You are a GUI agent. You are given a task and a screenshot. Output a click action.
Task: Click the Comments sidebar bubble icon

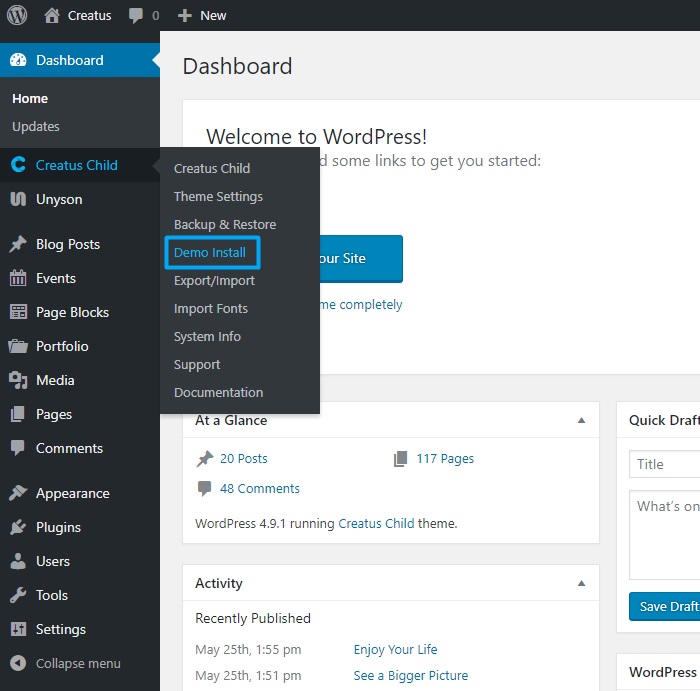click(18, 448)
